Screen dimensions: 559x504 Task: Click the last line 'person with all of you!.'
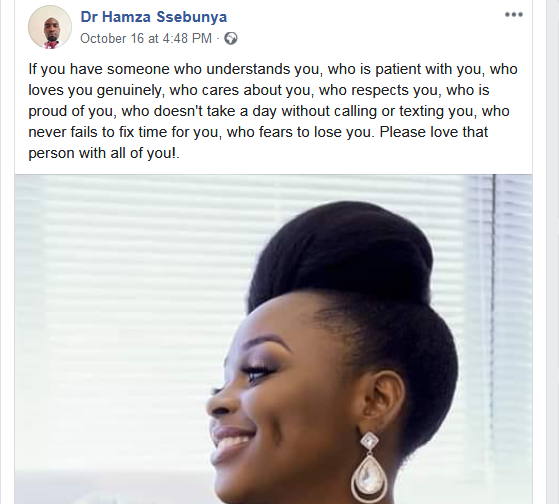104,153
